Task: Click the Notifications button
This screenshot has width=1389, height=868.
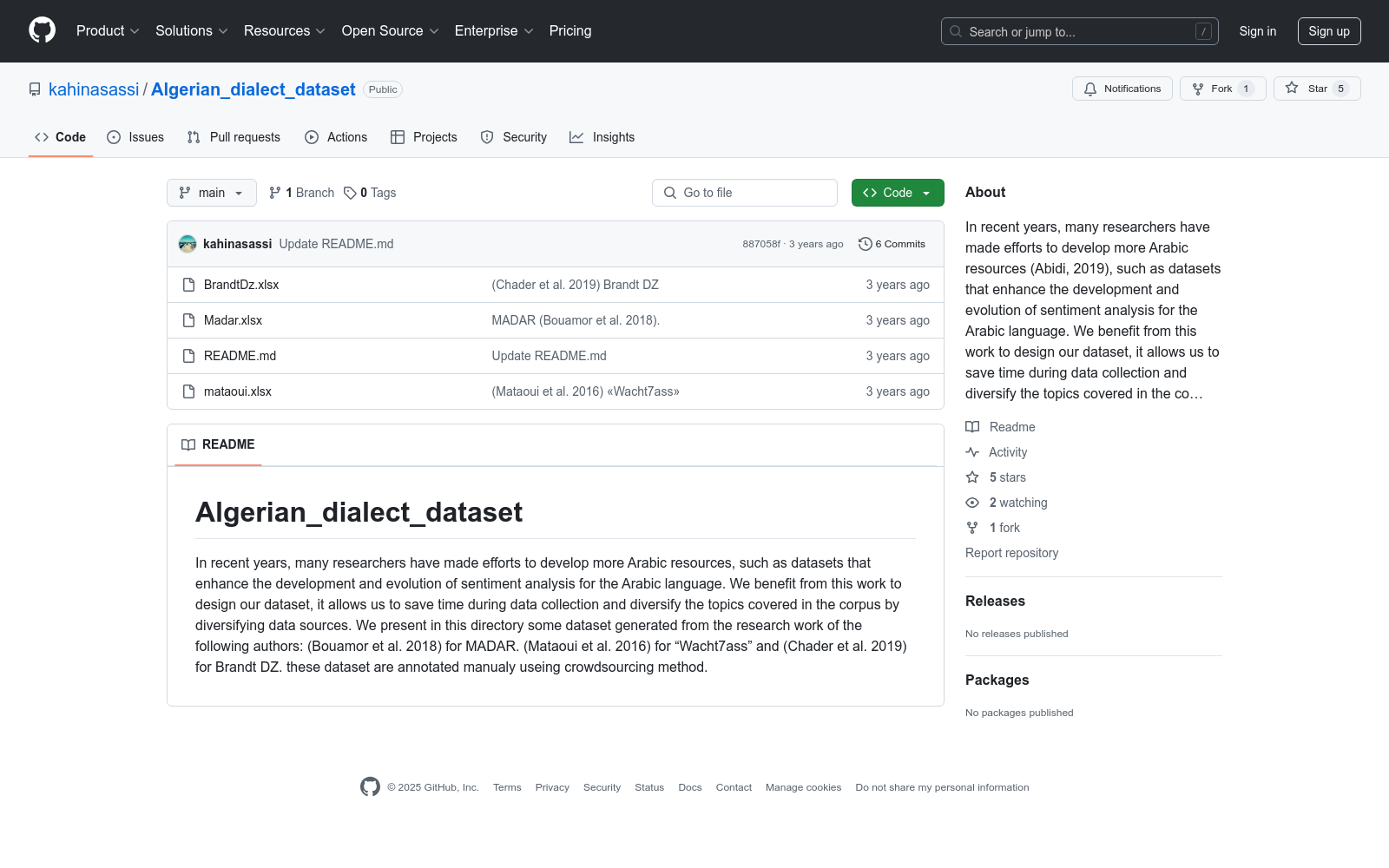Action: tap(1122, 89)
